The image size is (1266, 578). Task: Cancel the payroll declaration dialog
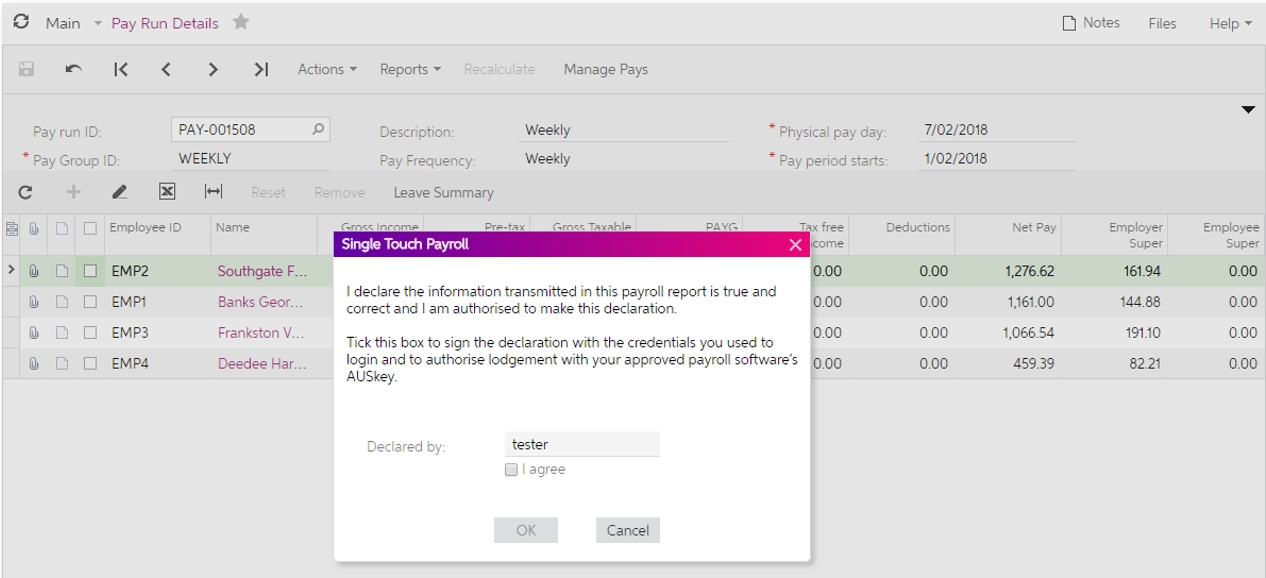pos(628,531)
